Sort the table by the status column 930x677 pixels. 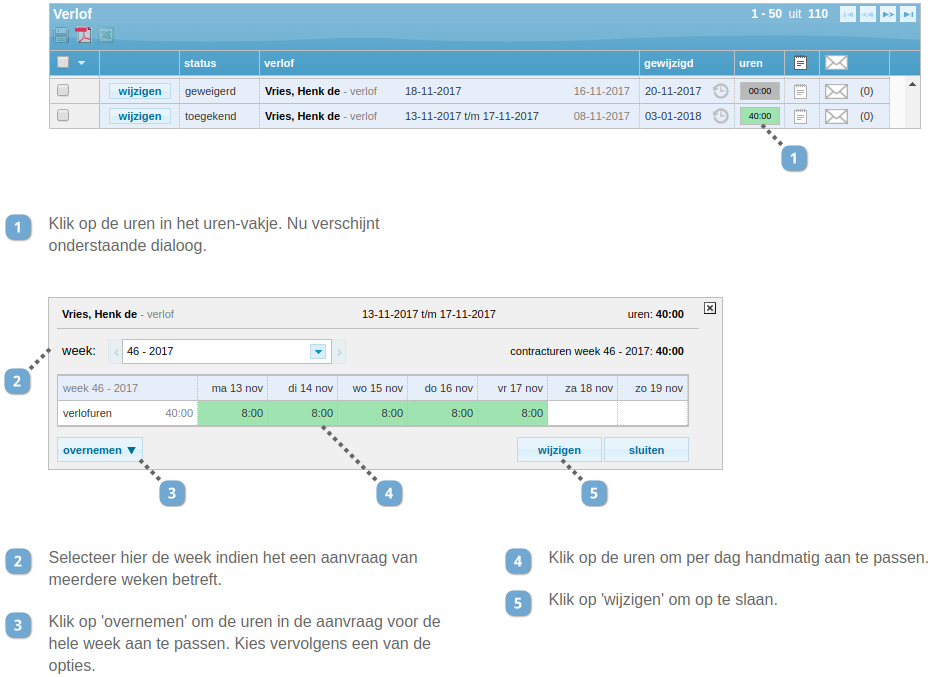200,63
